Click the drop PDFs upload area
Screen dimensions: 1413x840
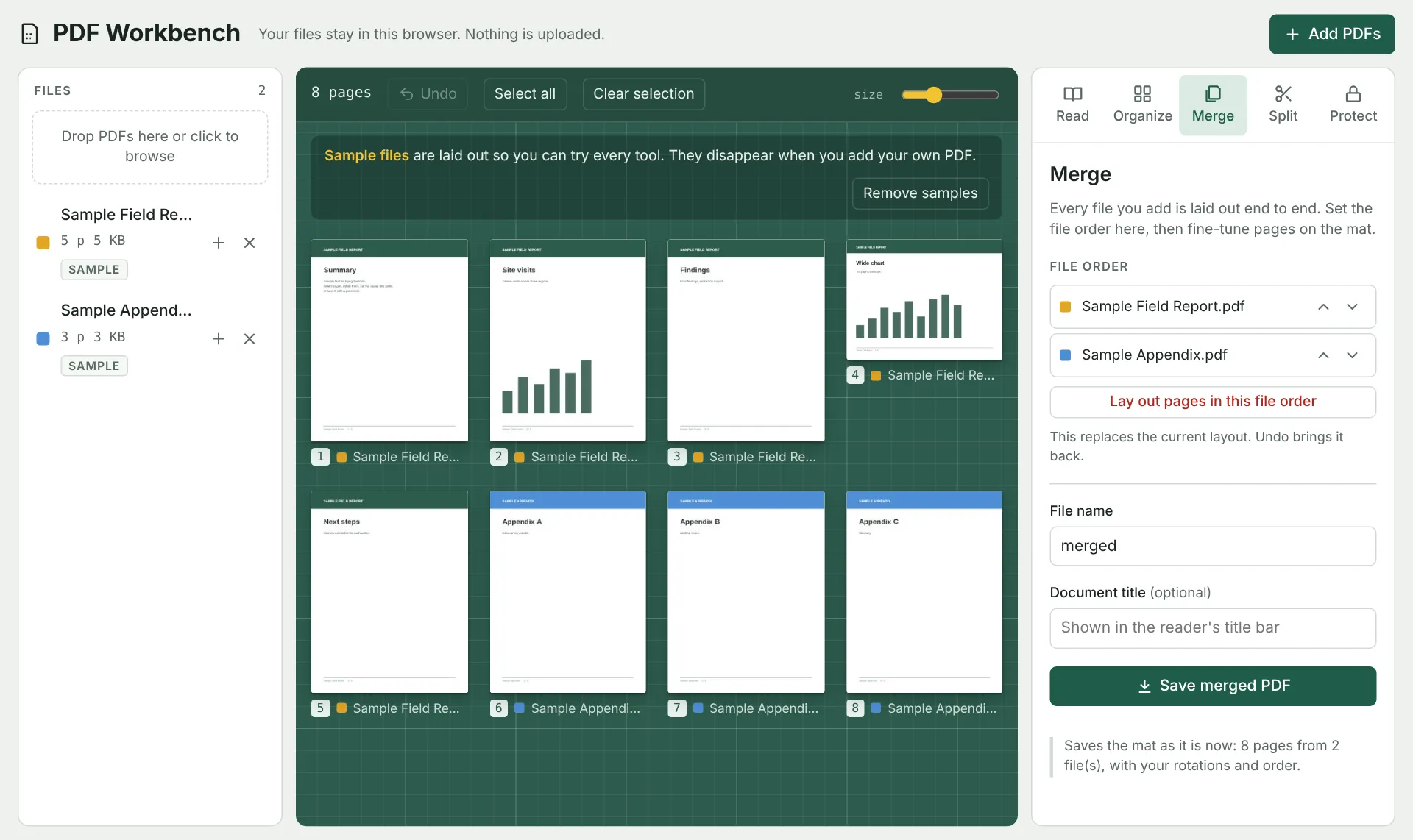[150, 147]
